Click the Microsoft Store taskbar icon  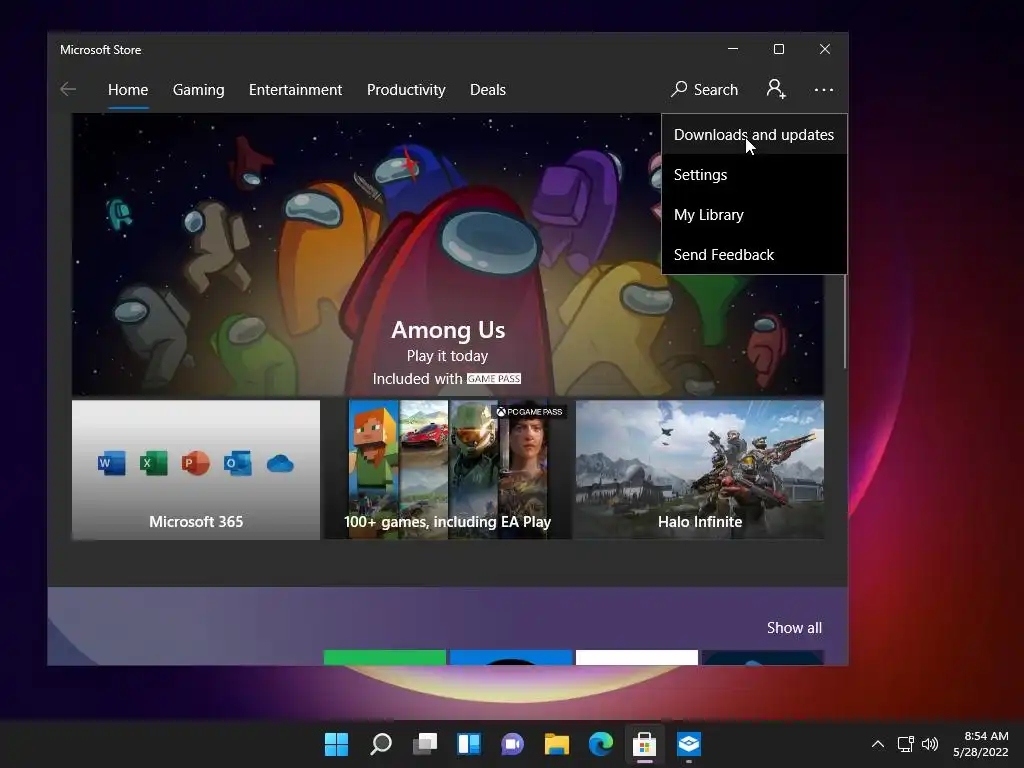pyautogui.click(x=644, y=743)
